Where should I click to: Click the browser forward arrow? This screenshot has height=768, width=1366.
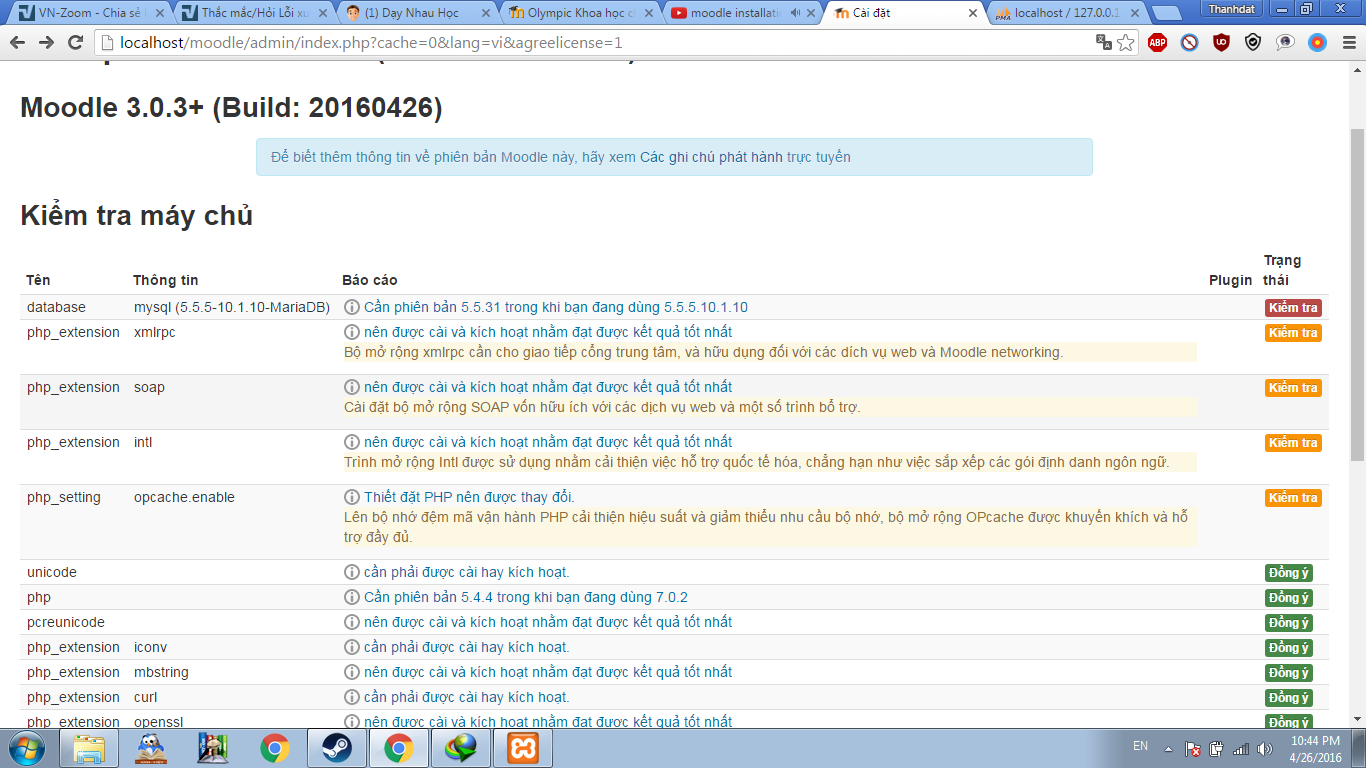tap(46, 43)
